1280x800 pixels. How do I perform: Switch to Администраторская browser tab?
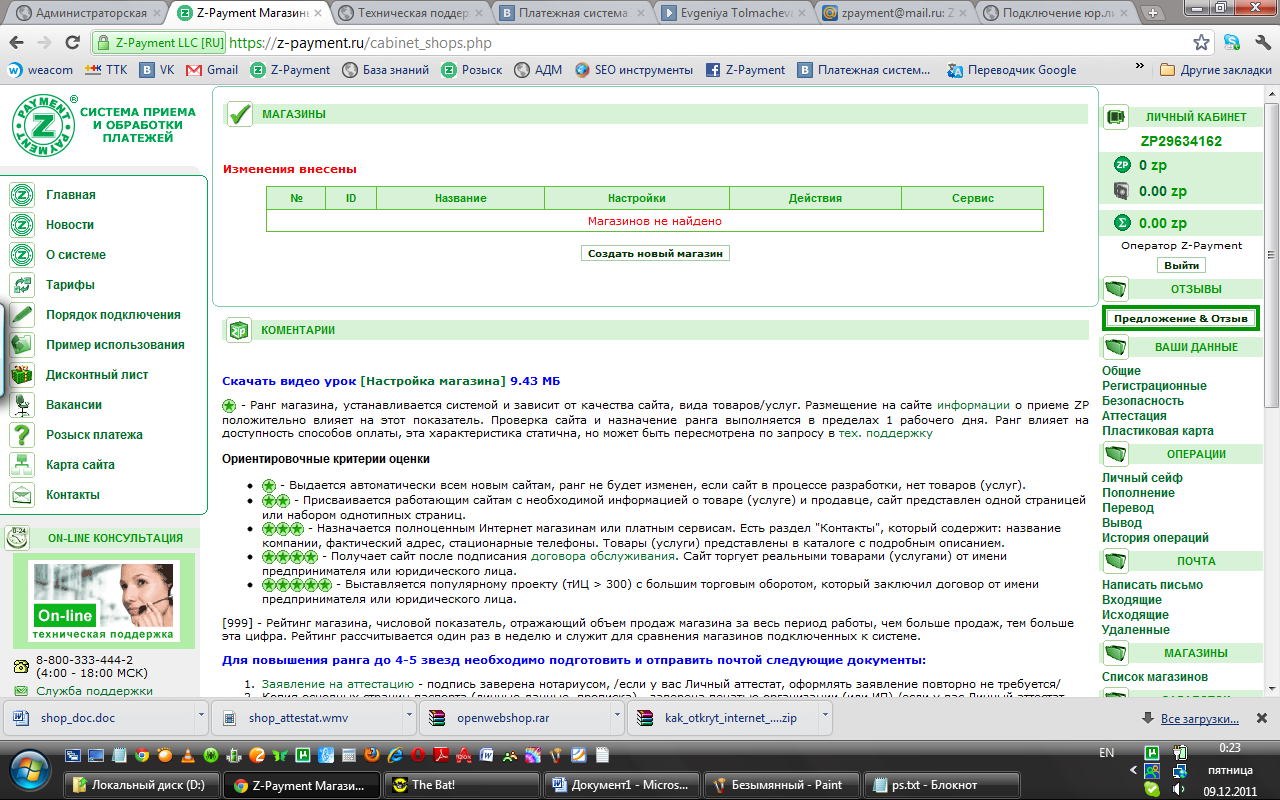point(85,13)
